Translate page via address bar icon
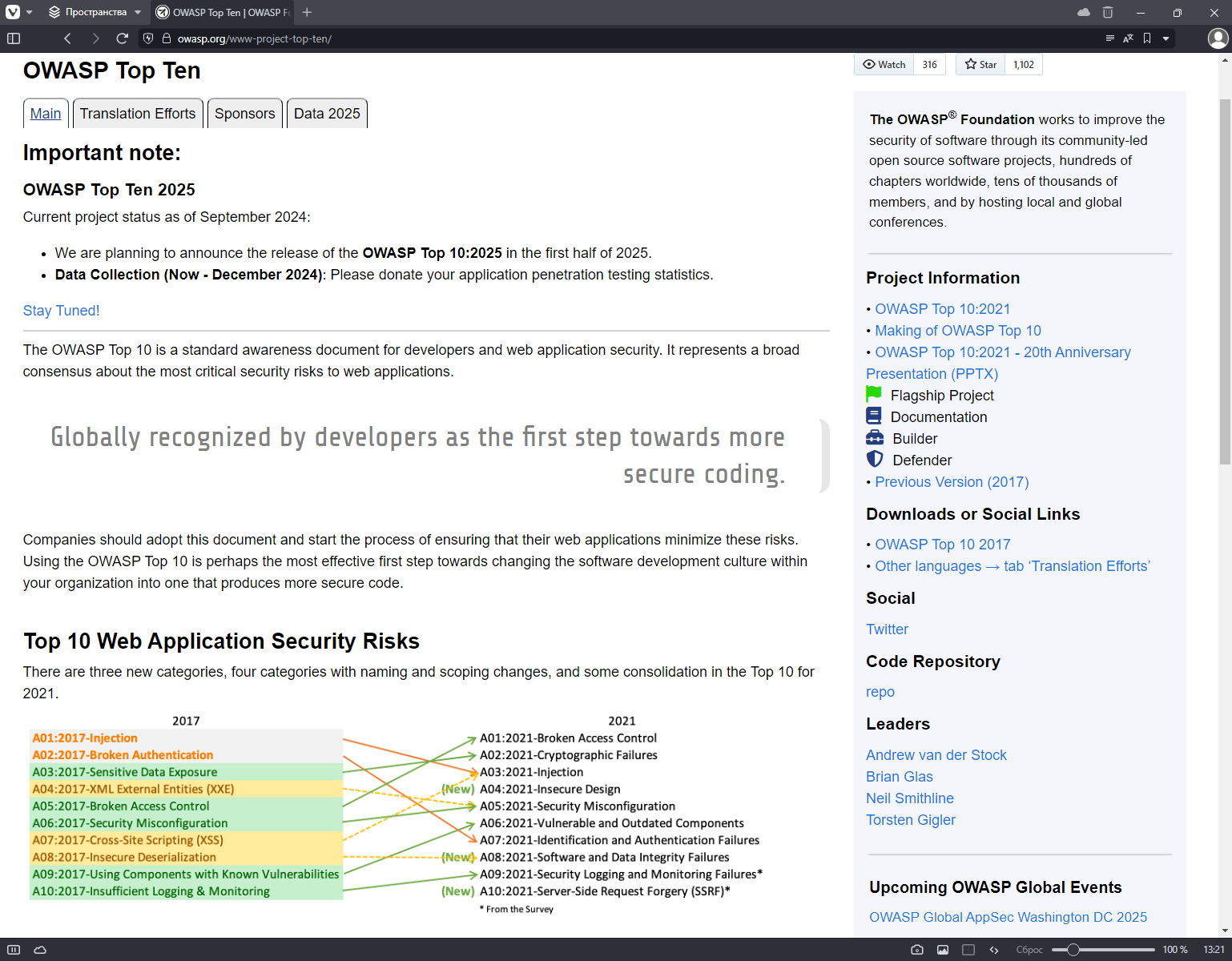This screenshot has height=961, width=1232. coord(1128,38)
